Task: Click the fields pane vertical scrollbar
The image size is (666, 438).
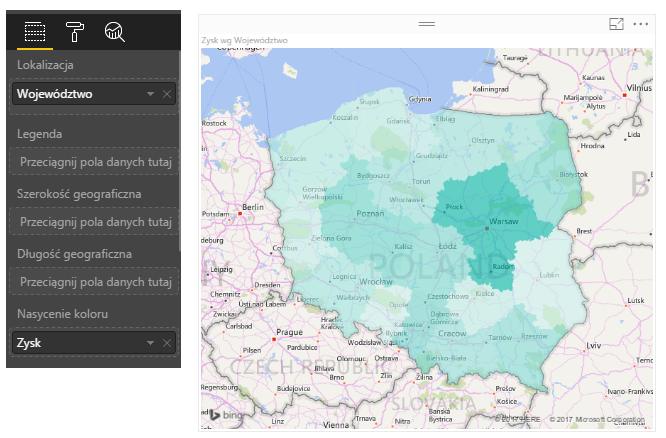Action: [x=180, y=150]
